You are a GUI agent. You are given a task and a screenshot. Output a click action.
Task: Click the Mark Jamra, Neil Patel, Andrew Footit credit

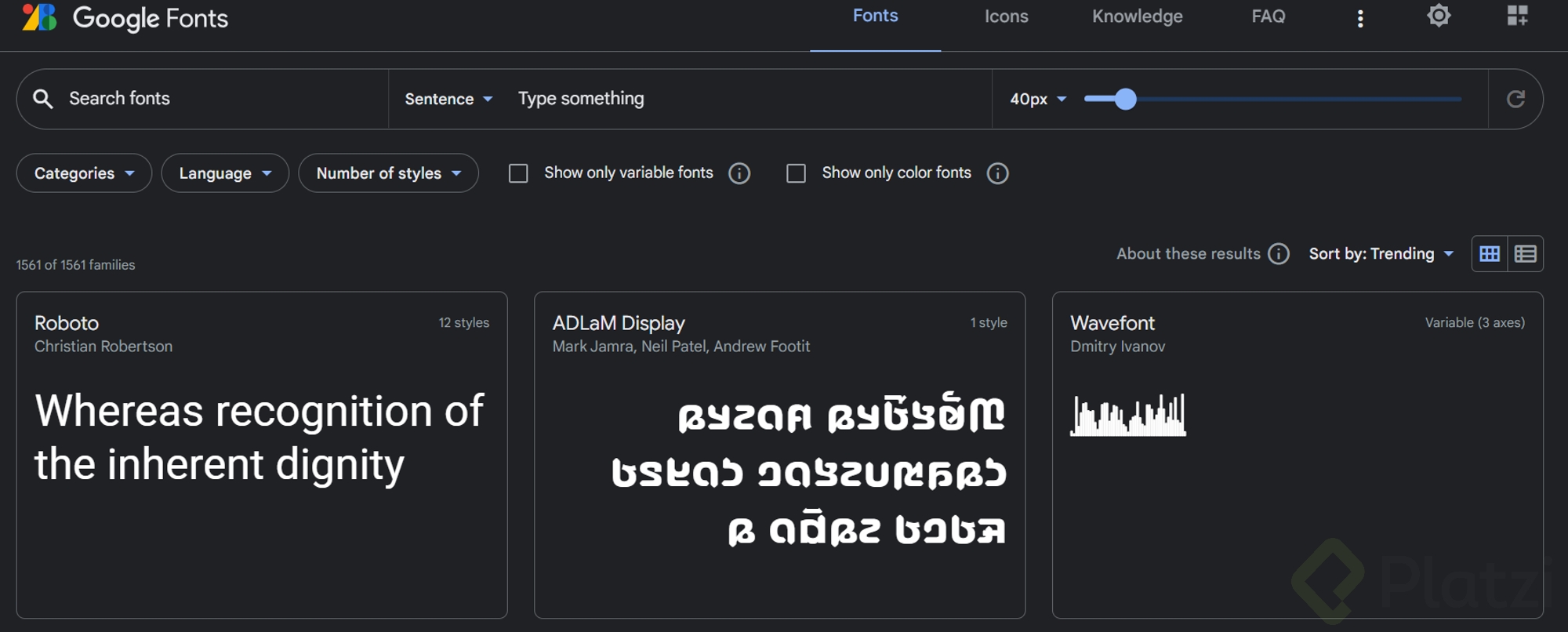point(681,347)
